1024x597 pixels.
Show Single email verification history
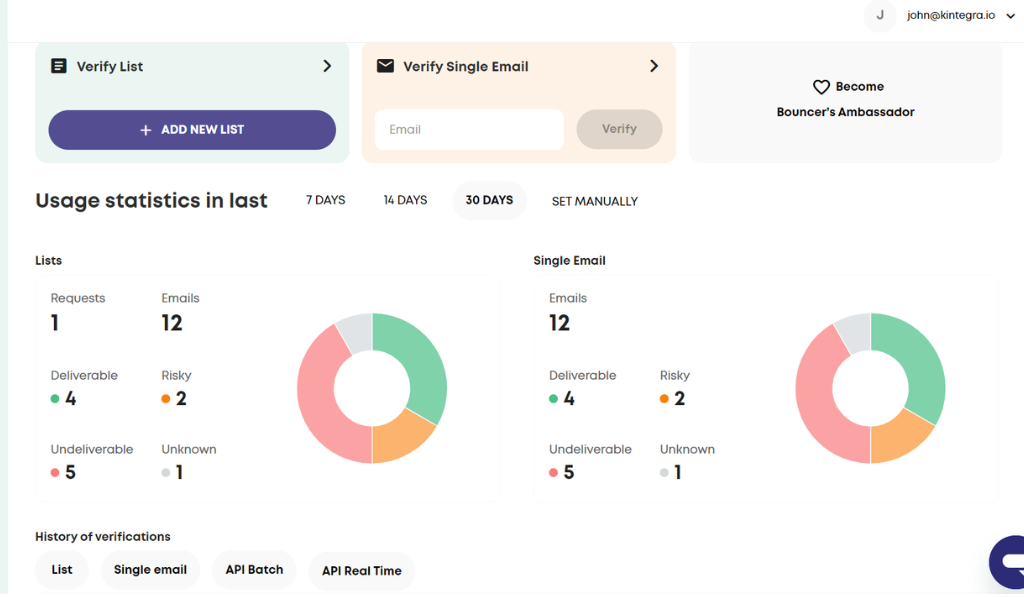(x=150, y=570)
